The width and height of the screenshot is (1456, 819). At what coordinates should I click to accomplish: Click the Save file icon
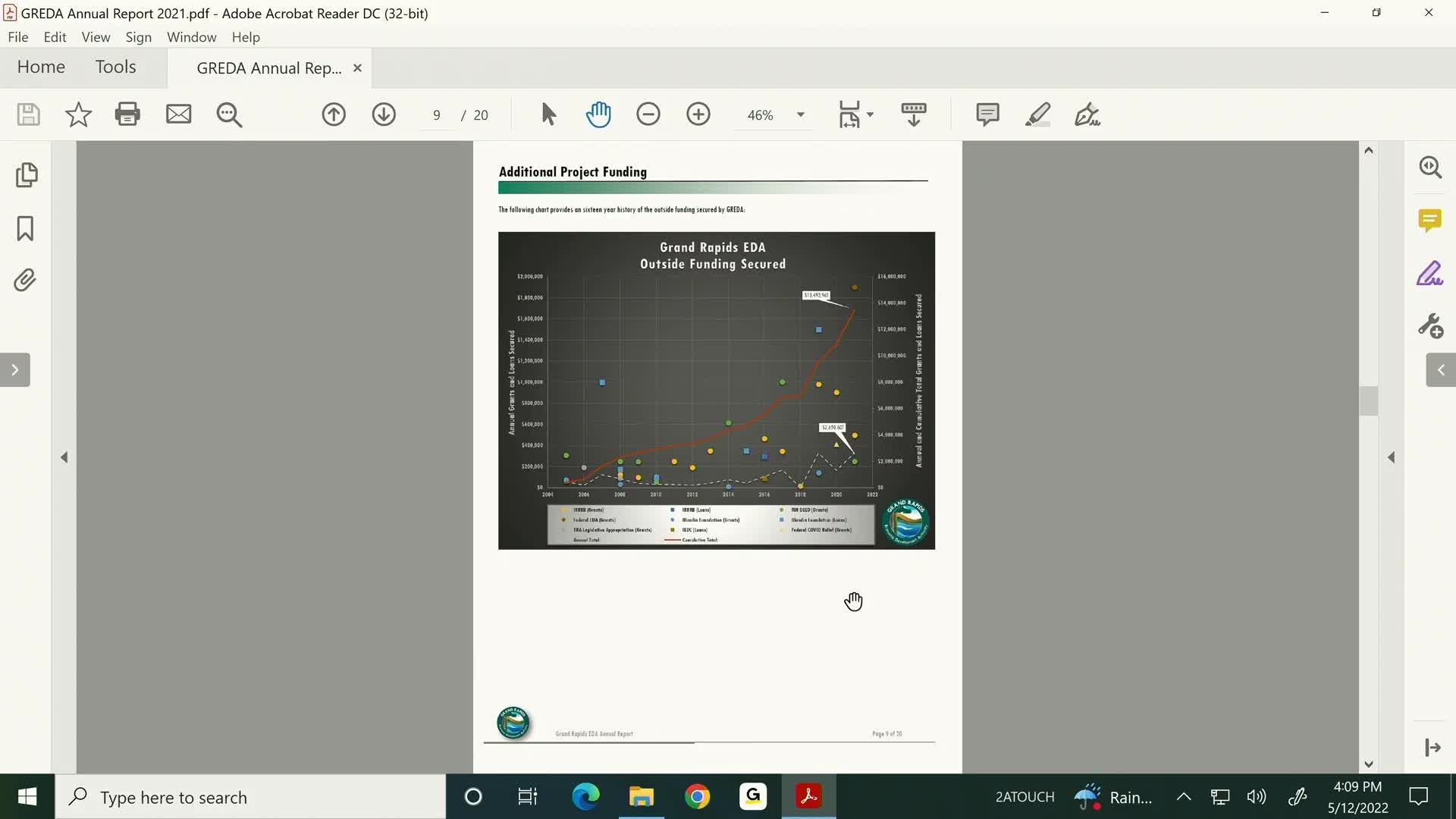click(x=28, y=115)
